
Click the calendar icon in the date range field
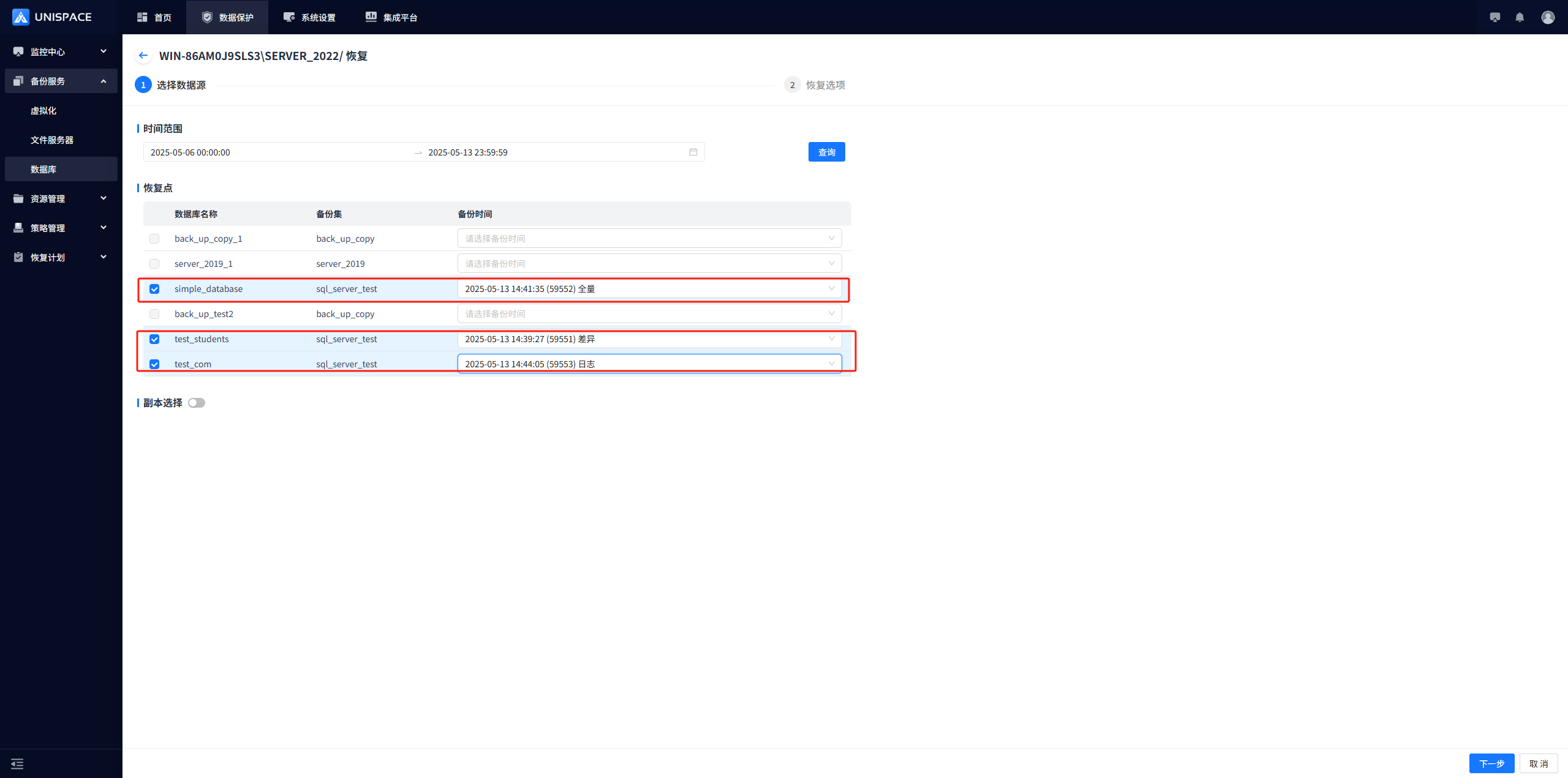[693, 152]
